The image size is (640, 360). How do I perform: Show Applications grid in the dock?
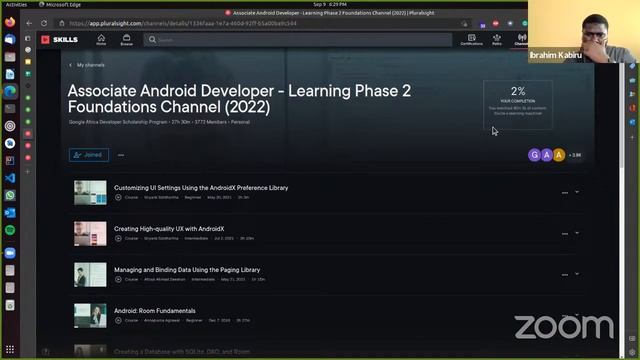pyautogui.click(x=10, y=349)
